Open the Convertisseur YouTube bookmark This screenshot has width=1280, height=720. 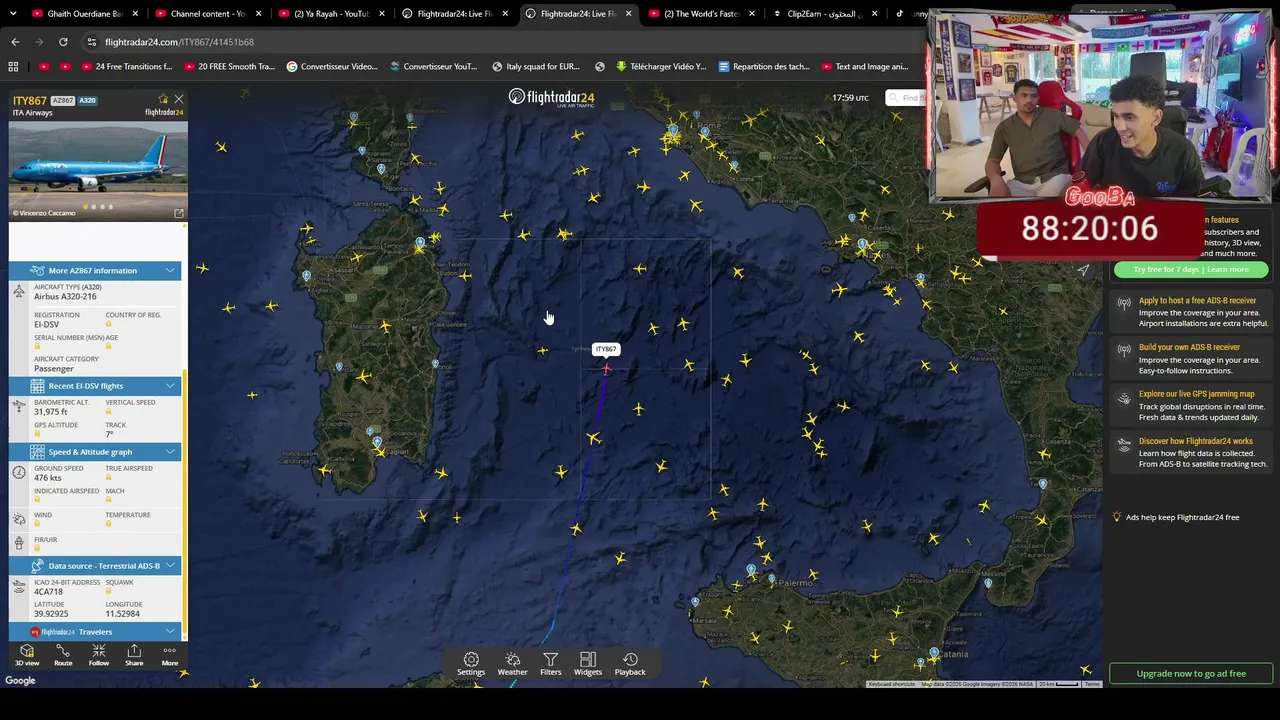434,67
